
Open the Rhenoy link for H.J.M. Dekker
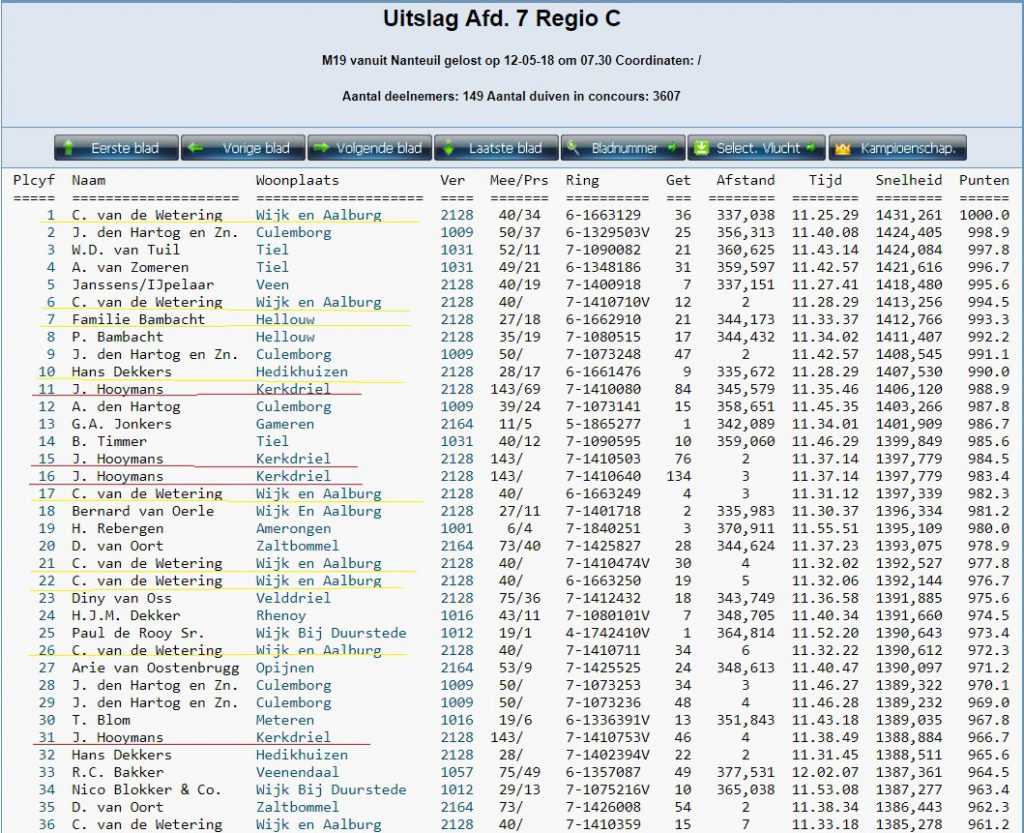[x=281, y=615]
